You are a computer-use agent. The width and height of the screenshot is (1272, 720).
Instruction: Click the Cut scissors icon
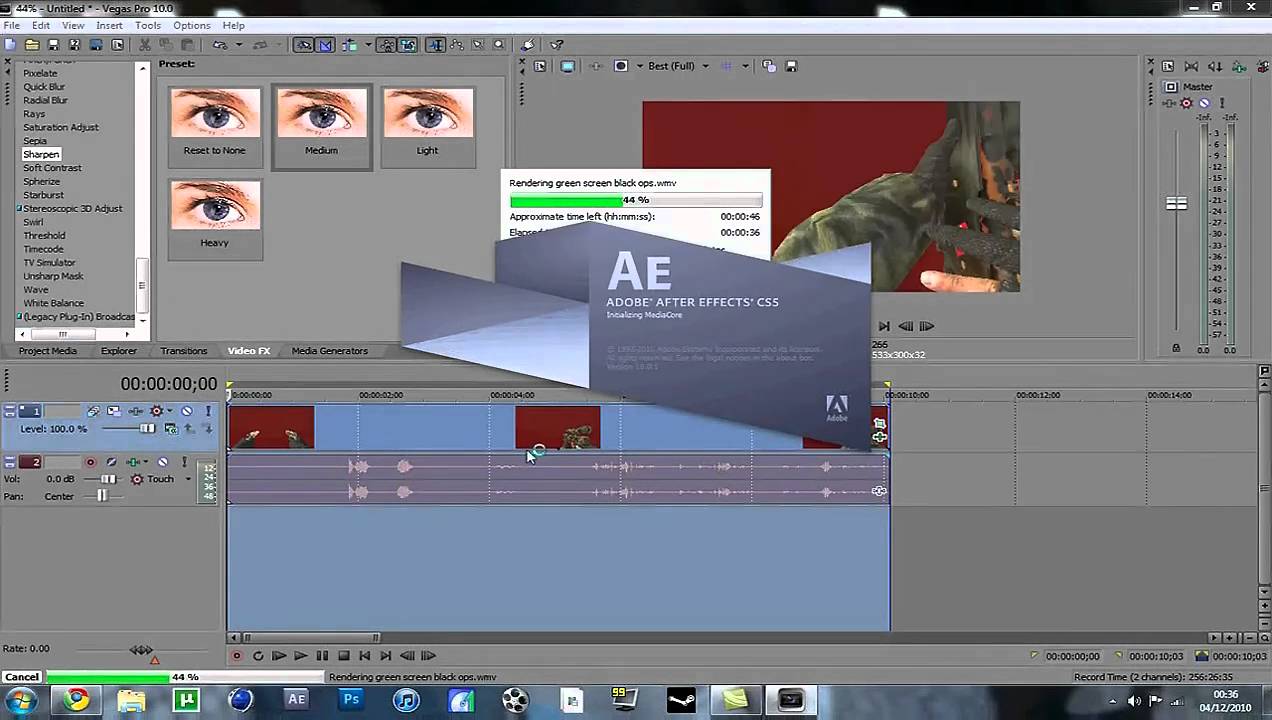point(145,45)
